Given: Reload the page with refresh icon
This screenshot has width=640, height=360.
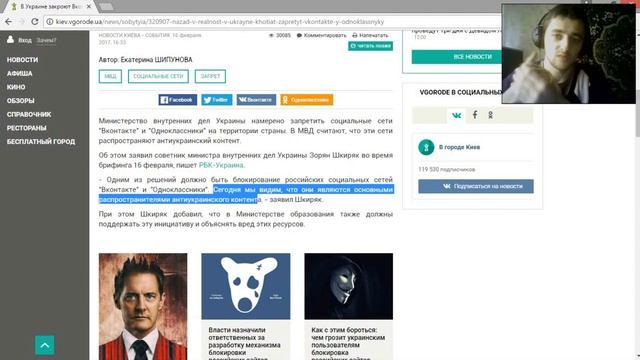Looking at the screenshot, I should point(35,22).
